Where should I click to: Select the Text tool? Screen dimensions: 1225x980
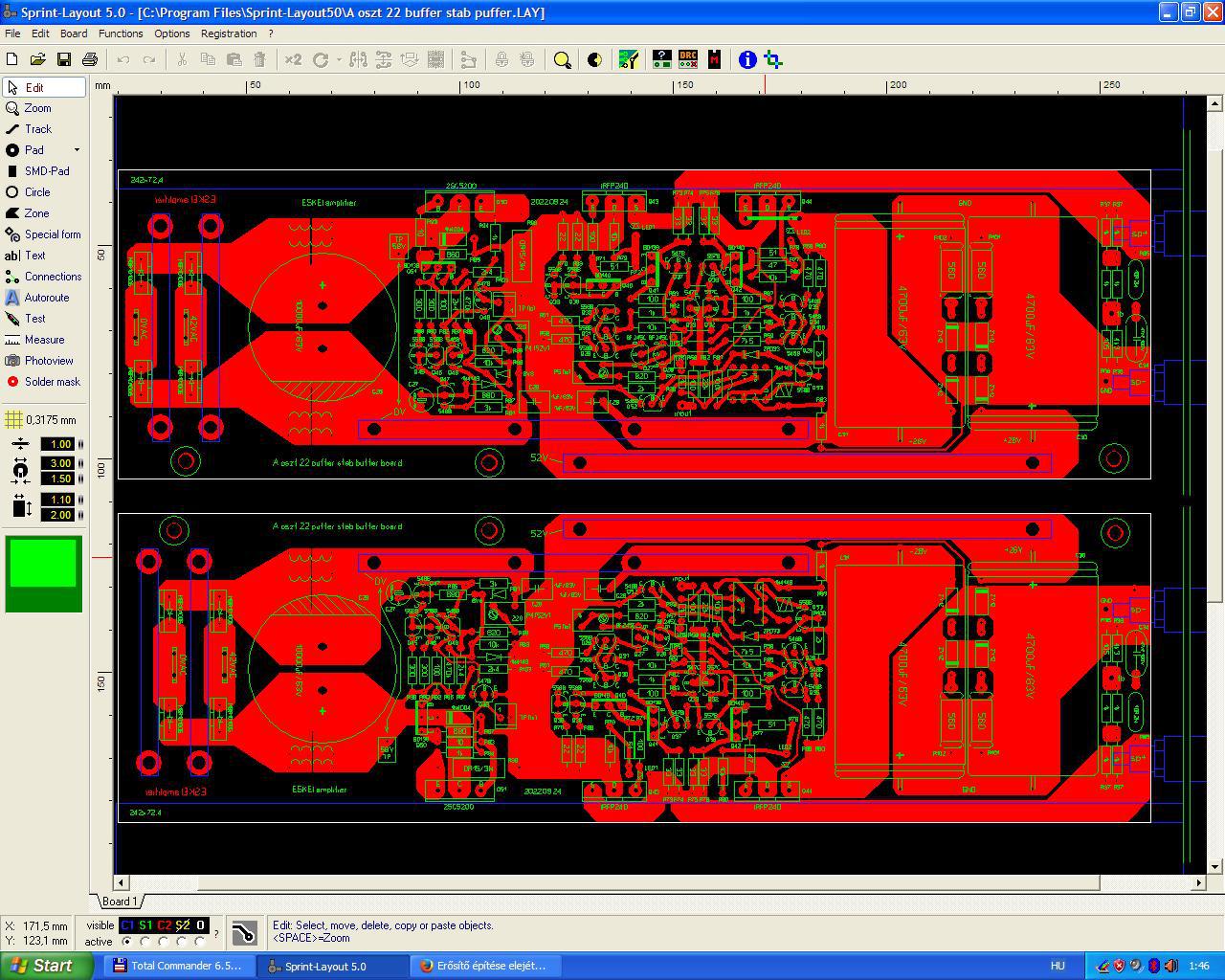pyautogui.click(x=44, y=256)
